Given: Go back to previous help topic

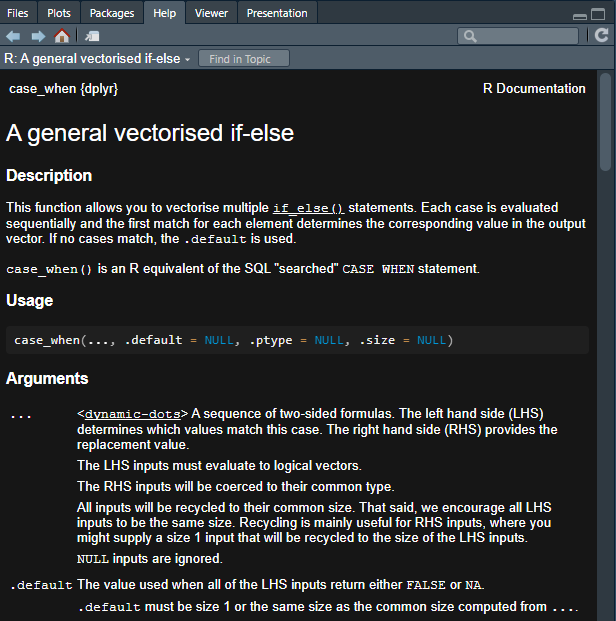Looking at the screenshot, I should (13, 36).
